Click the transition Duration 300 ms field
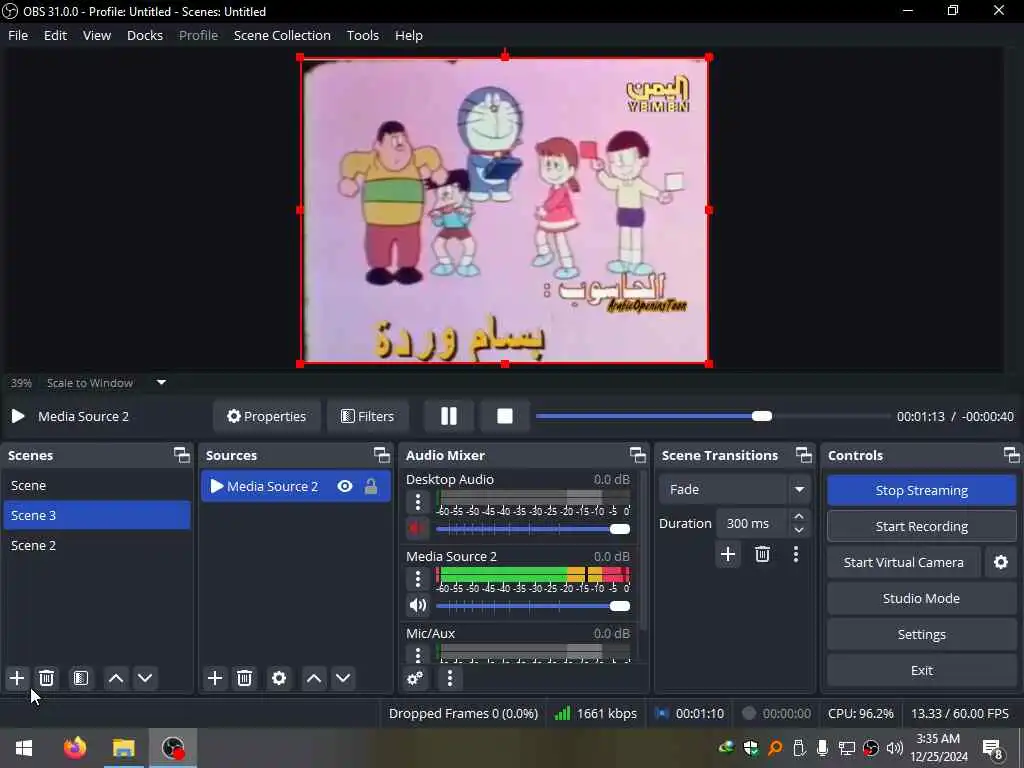1024x768 pixels. [754, 523]
